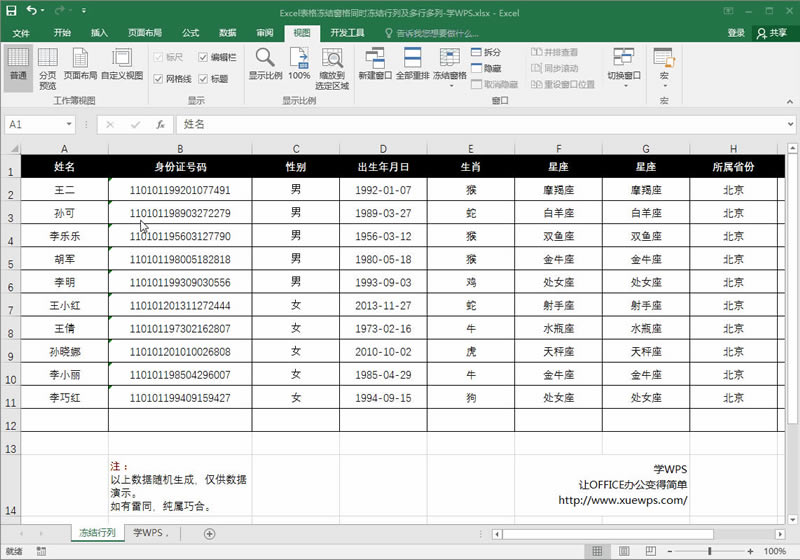
Task: Click the Split (拆分) window button
Action: click(485, 52)
